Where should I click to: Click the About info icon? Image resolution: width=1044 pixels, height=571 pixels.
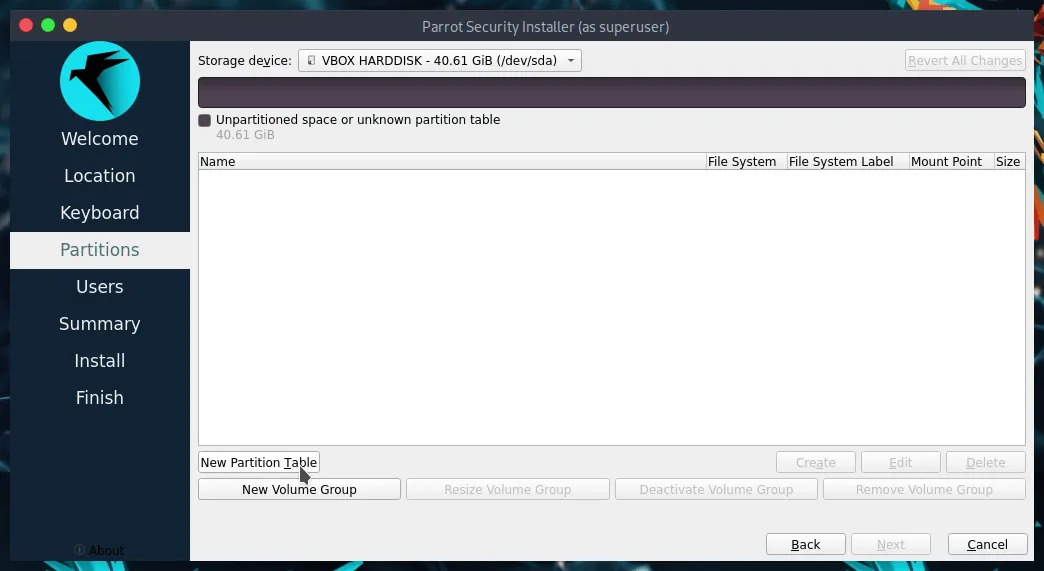[x=79, y=550]
